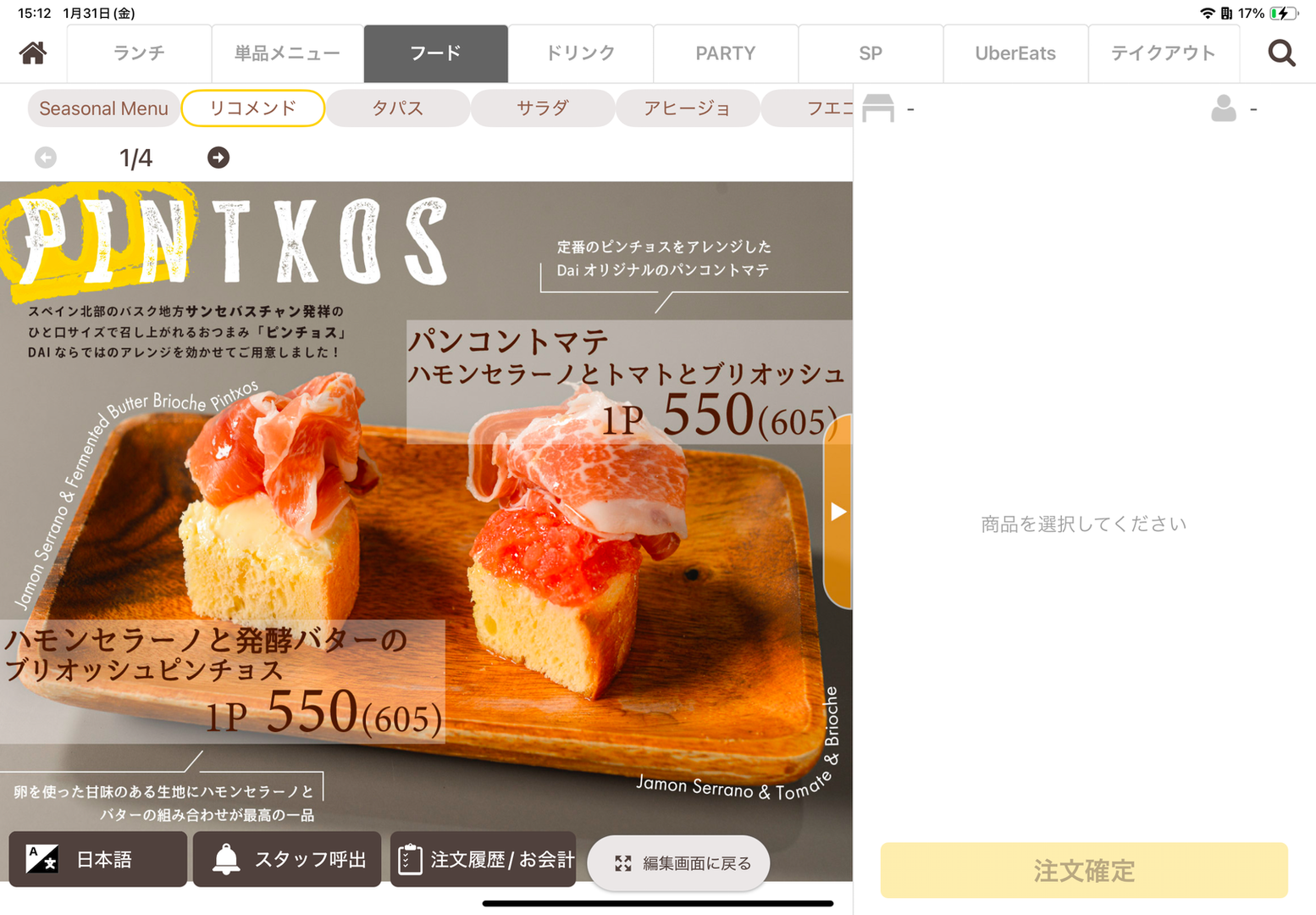
Task: Tap the guest person icon
Action: pyautogui.click(x=1224, y=108)
